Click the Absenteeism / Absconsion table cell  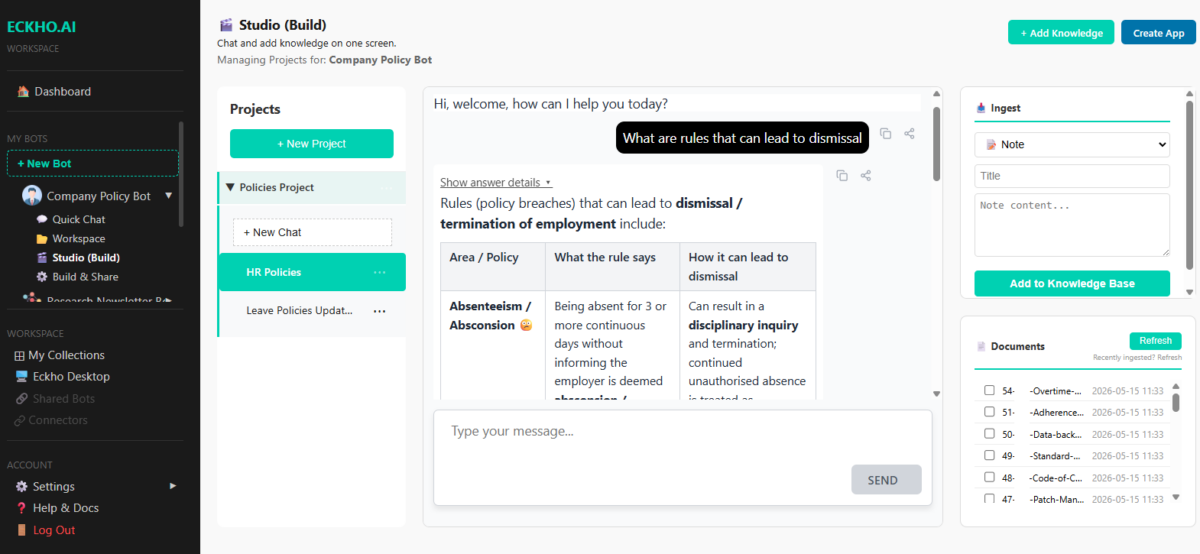(493, 345)
